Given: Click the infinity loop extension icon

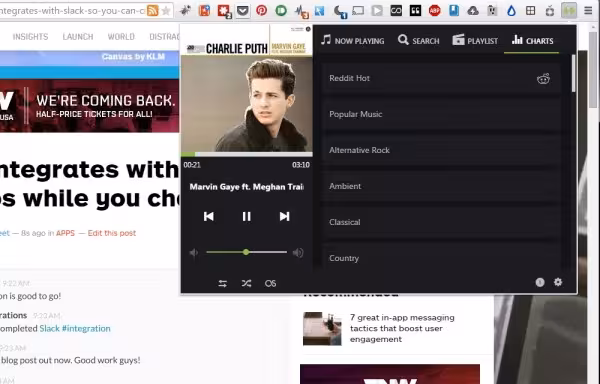Looking at the screenshot, I should [396, 10].
